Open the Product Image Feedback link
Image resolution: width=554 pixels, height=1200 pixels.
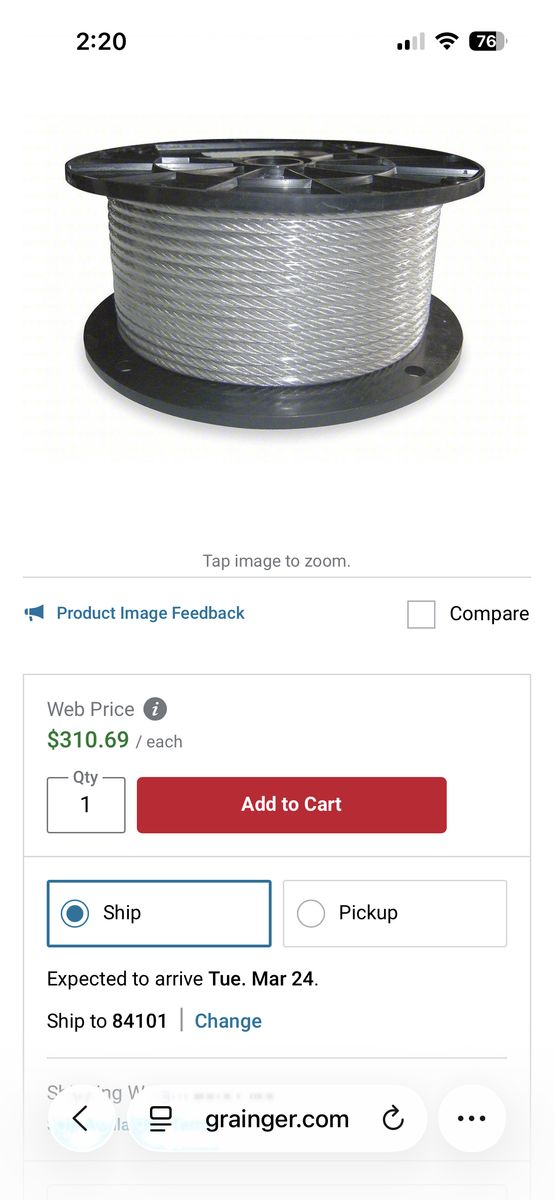(151, 613)
